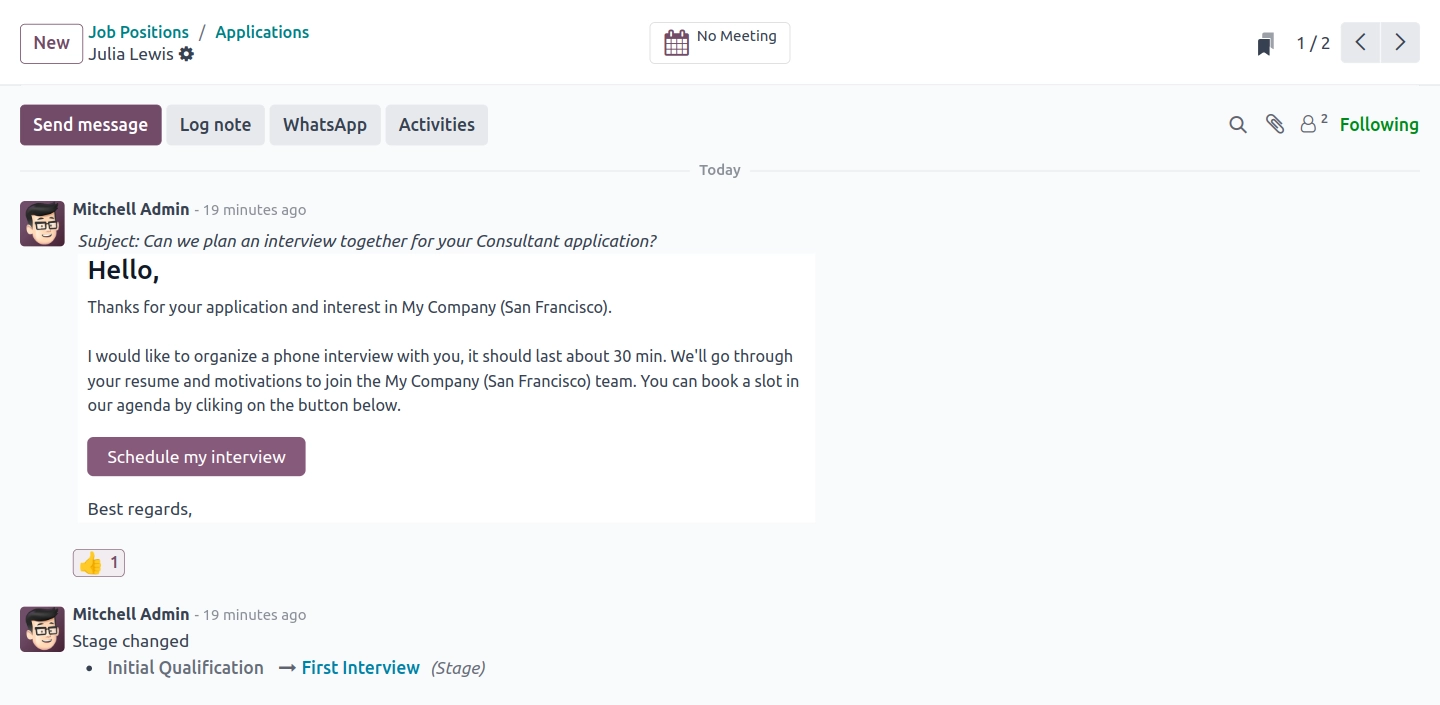1440x705 pixels.
Task: Search messages with the magnifier icon
Action: (1238, 125)
